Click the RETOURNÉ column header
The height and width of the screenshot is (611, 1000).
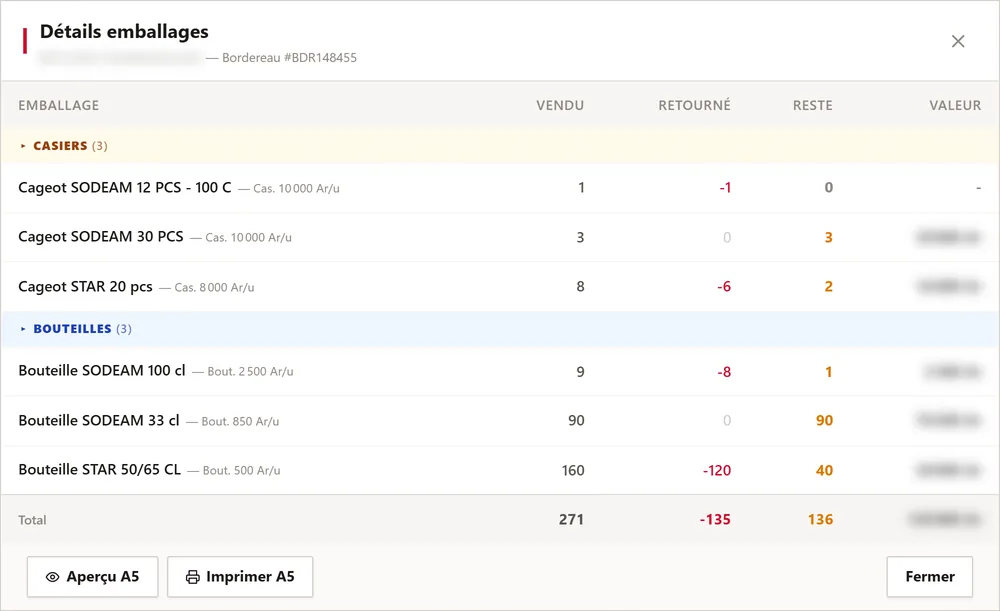point(695,105)
